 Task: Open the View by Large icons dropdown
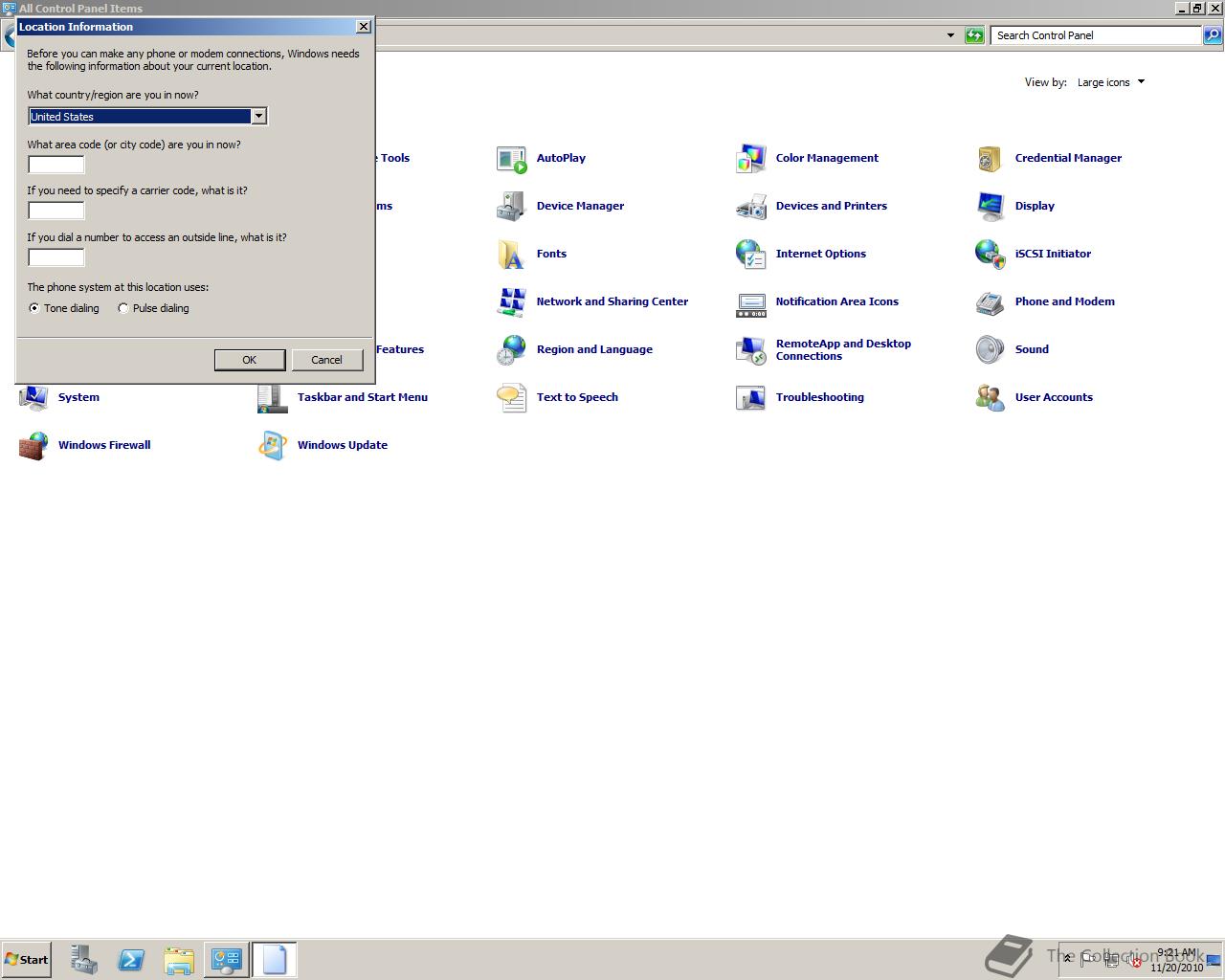(x=1111, y=82)
